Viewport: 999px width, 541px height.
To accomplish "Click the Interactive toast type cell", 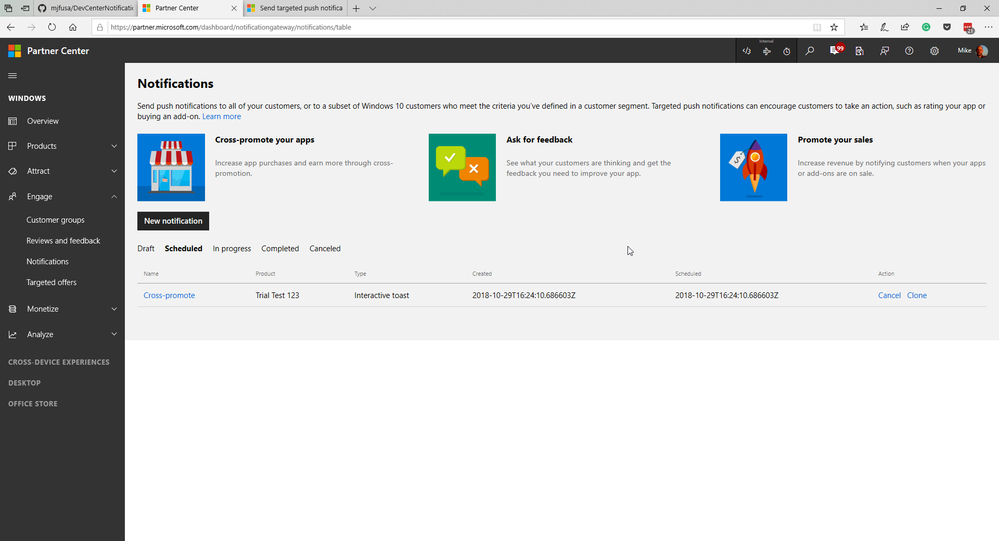I will click(382, 295).
